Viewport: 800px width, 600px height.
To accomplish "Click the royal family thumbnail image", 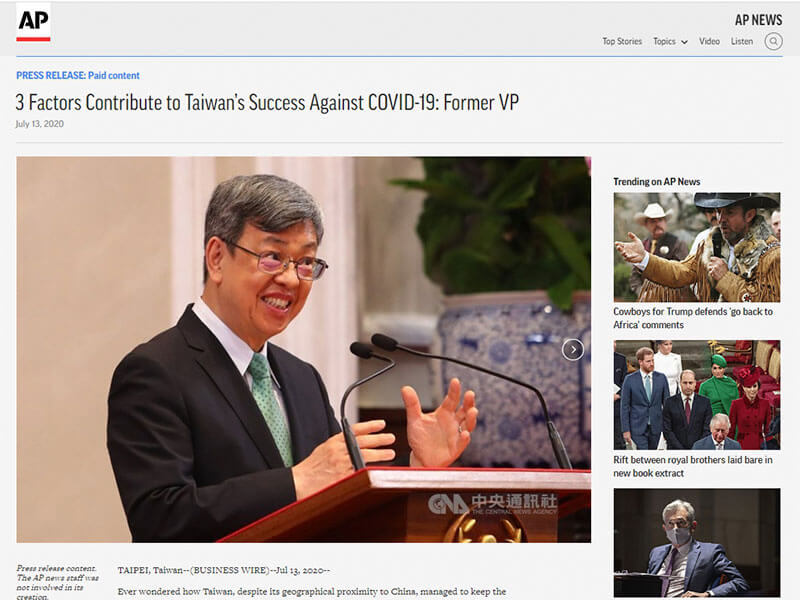I will [696, 395].
